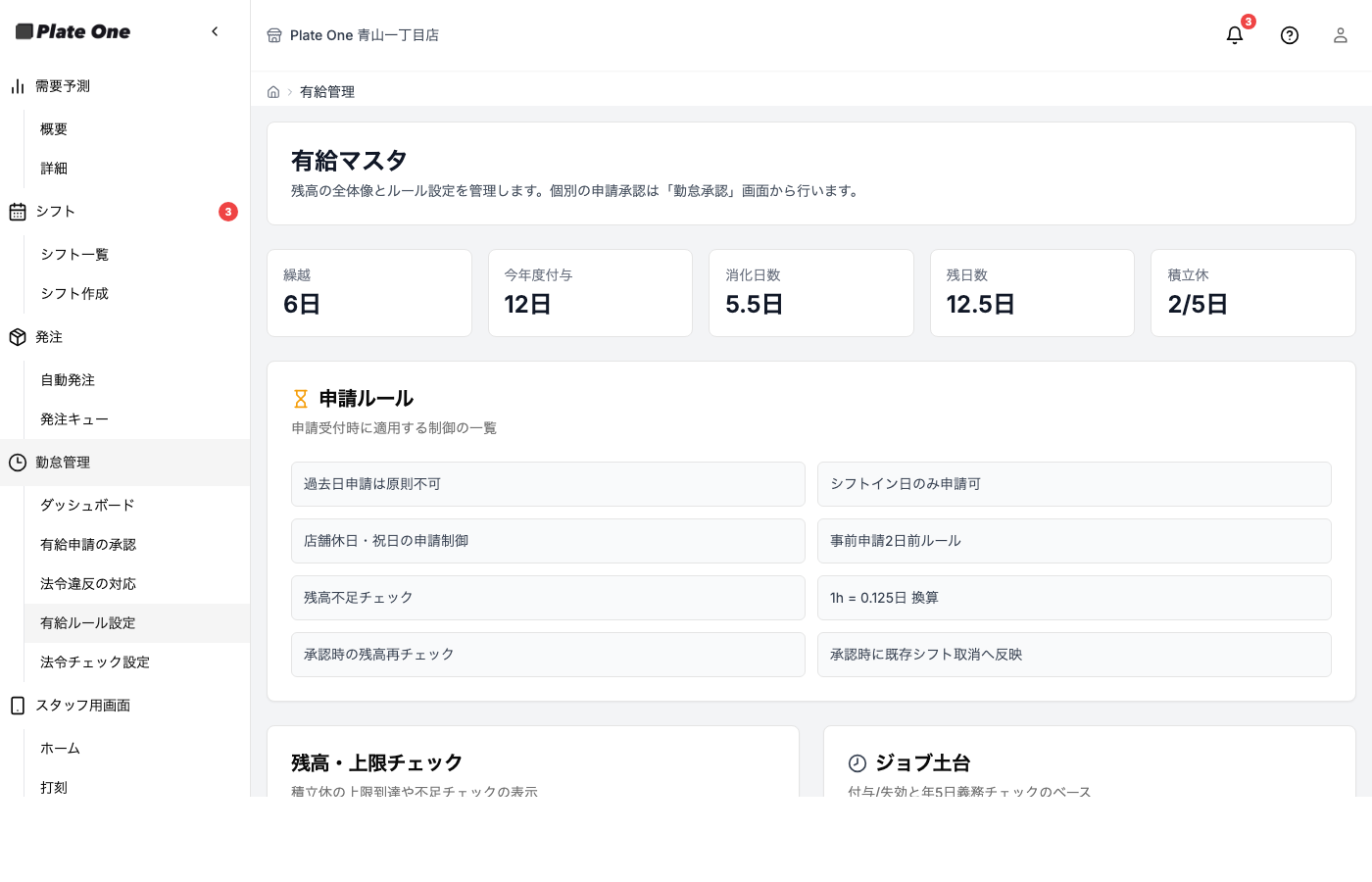Open 概要 under 需要予測

(x=137, y=129)
